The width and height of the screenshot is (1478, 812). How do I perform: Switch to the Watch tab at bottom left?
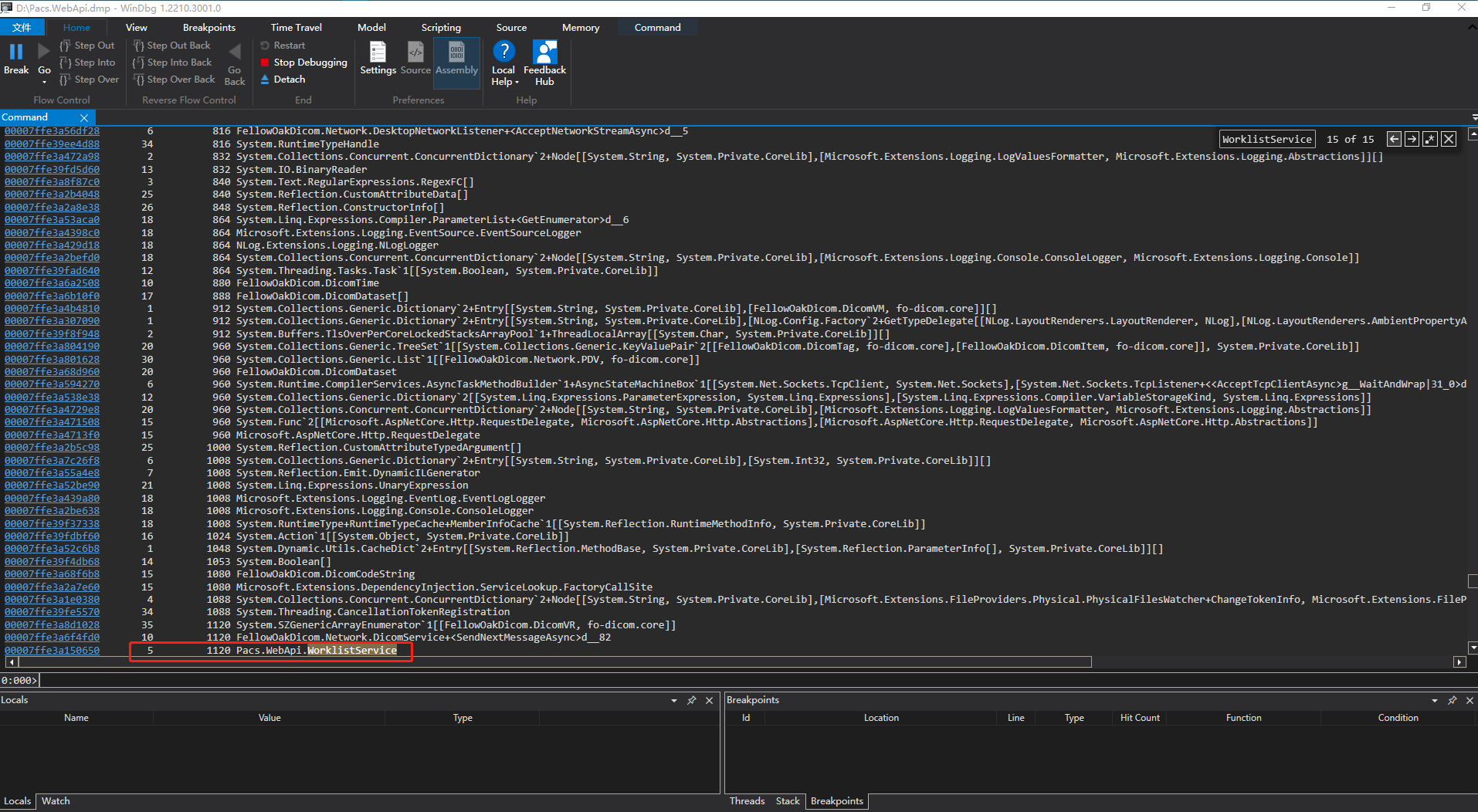(x=55, y=800)
